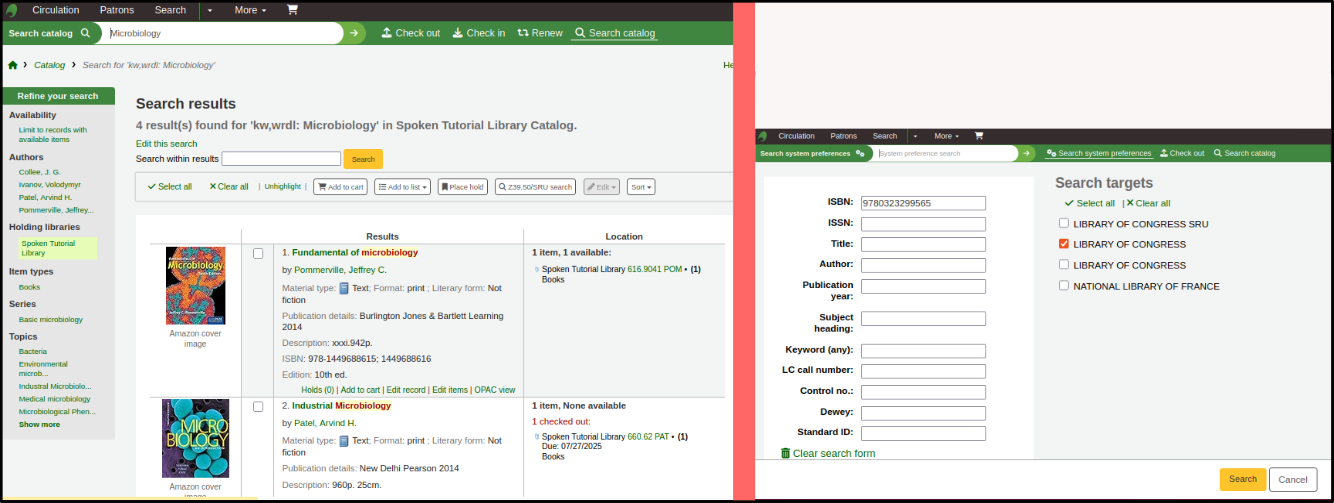
Task: Expand the More menu in left top bar
Action: tap(250, 10)
